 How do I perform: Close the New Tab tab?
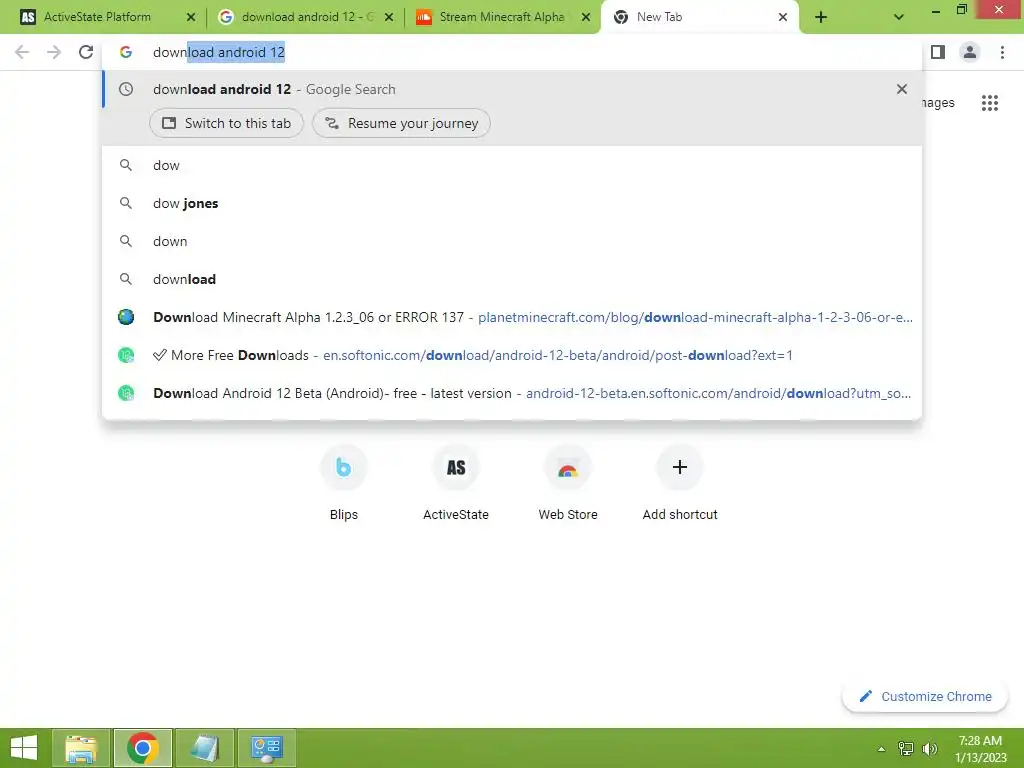[x=783, y=17]
